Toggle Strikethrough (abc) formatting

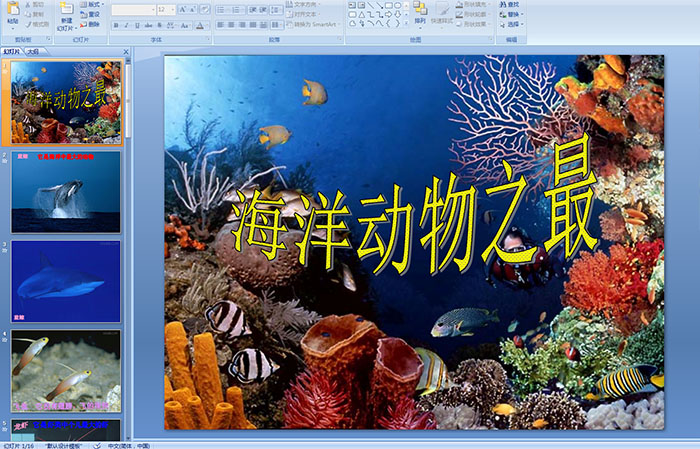148,25
